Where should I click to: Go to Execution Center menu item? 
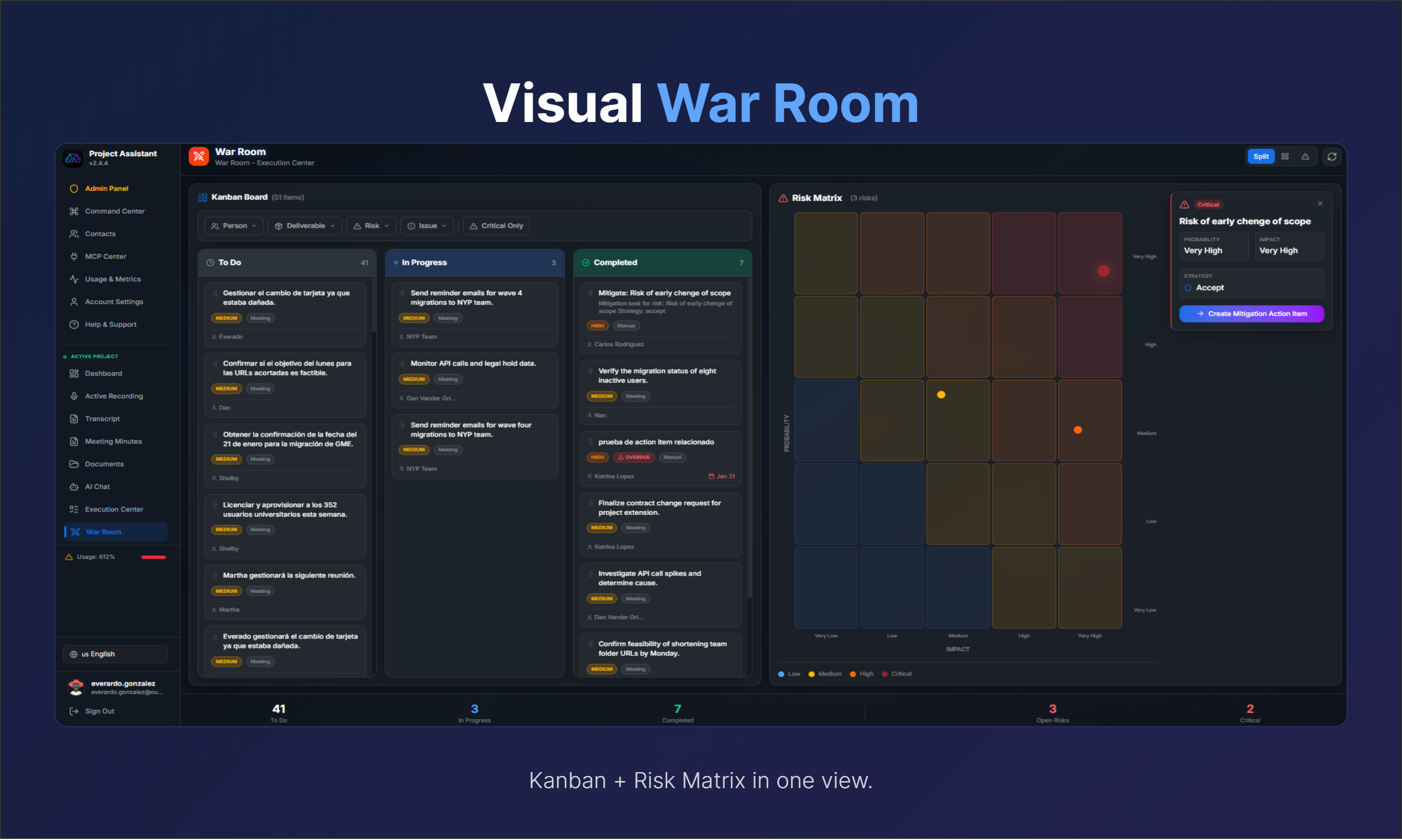[113, 509]
